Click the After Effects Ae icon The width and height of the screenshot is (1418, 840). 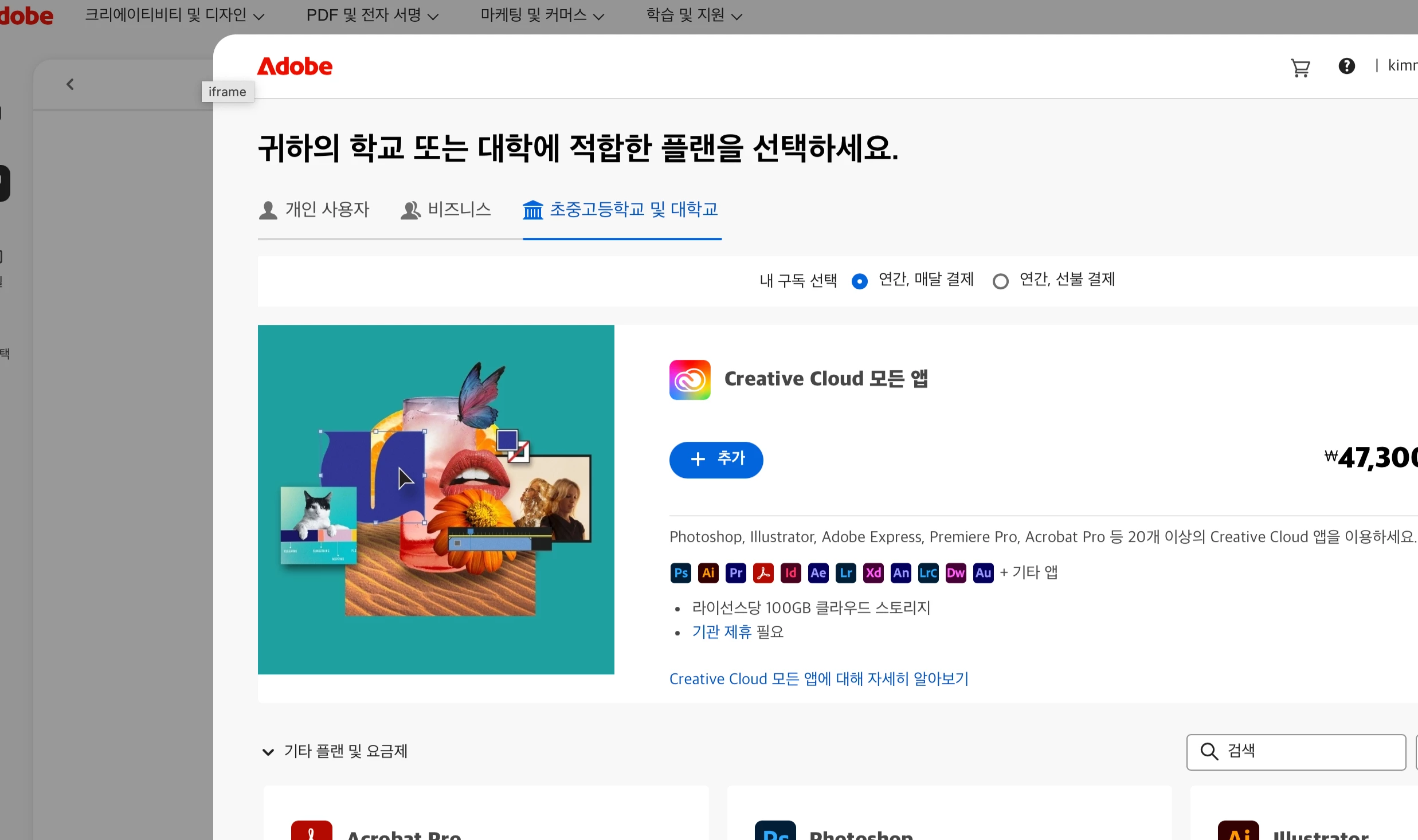point(818,573)
